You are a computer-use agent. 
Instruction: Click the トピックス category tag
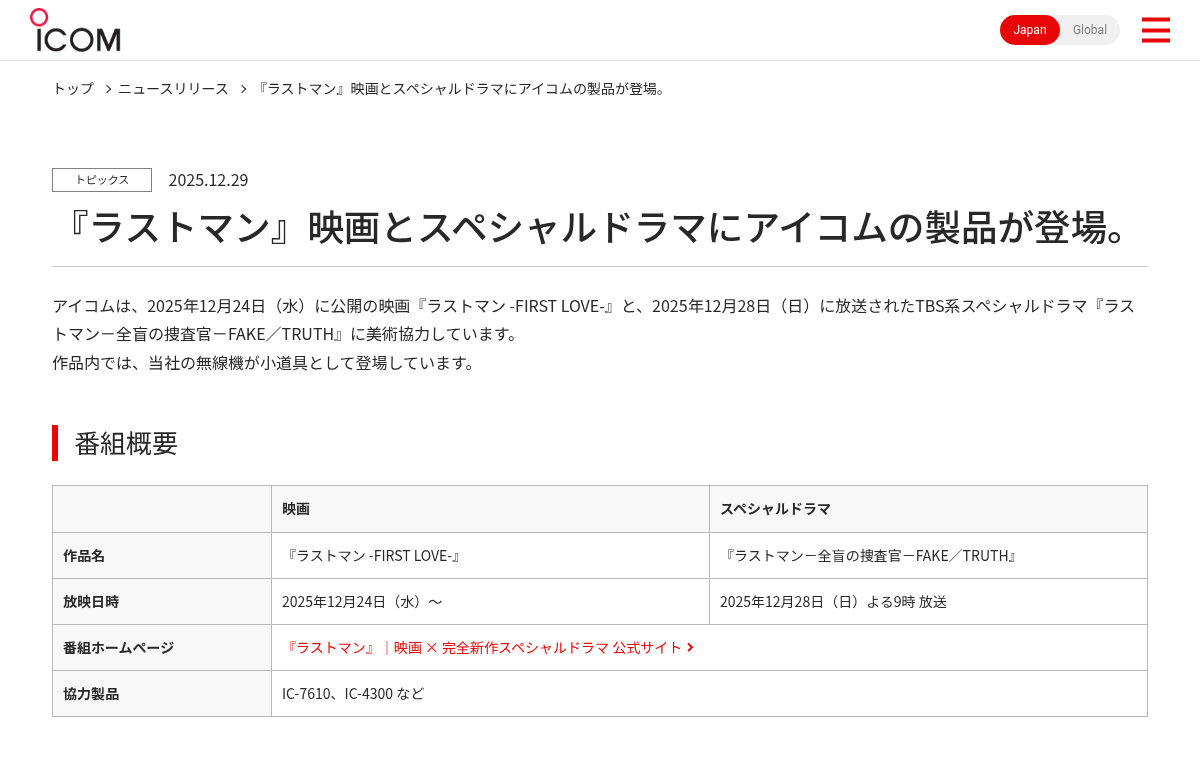tap(102, 180)
